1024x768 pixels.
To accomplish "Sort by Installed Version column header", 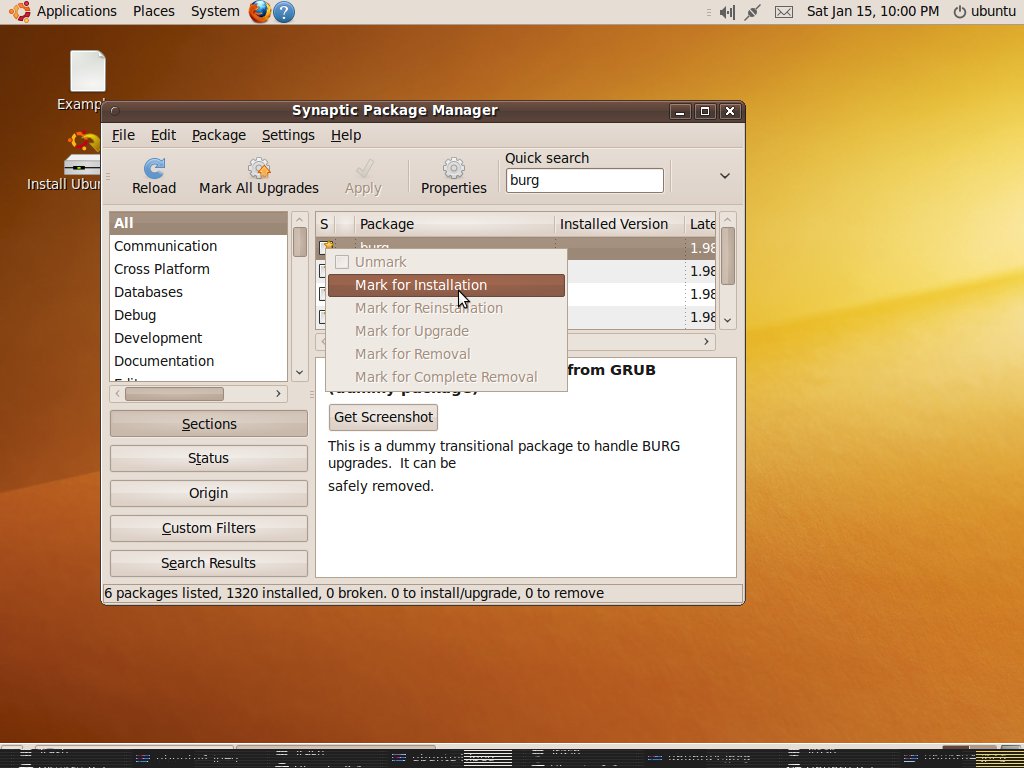I will pos(619,224).
